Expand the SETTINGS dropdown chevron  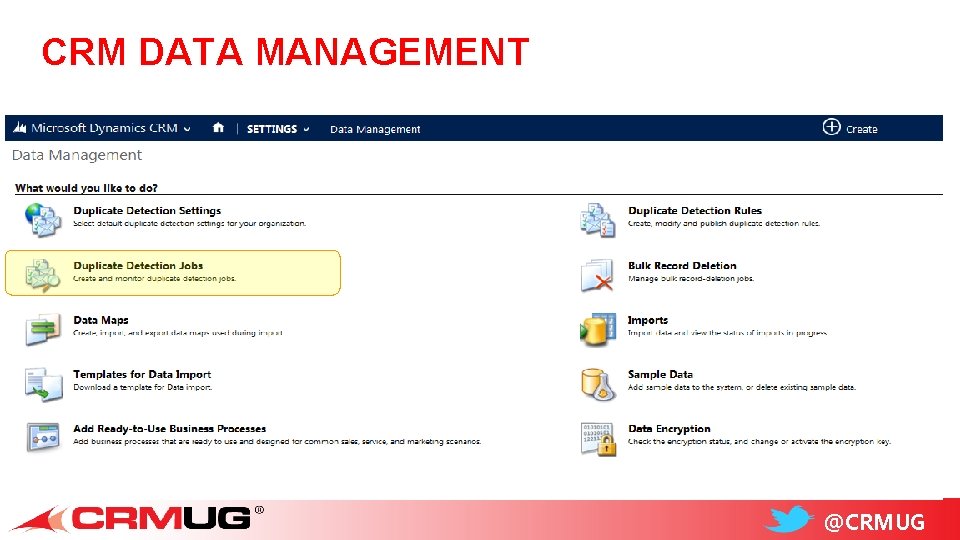pyautogui.click(x=306, y=129)
